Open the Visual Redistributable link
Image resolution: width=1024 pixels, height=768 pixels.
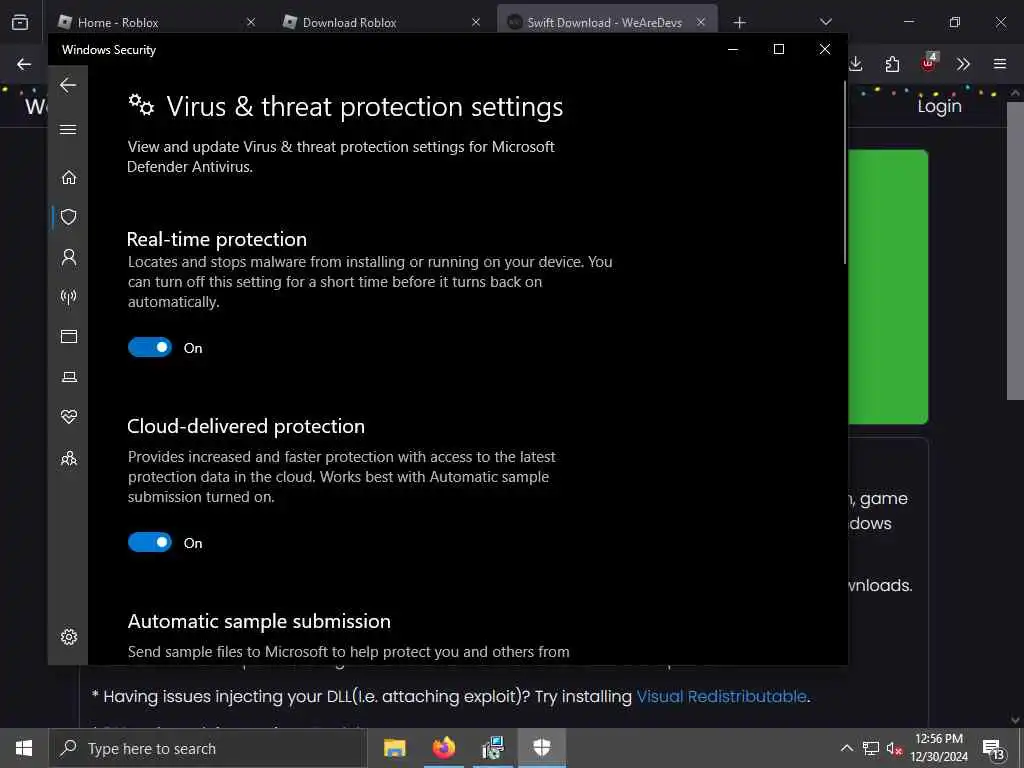(721, 696)
